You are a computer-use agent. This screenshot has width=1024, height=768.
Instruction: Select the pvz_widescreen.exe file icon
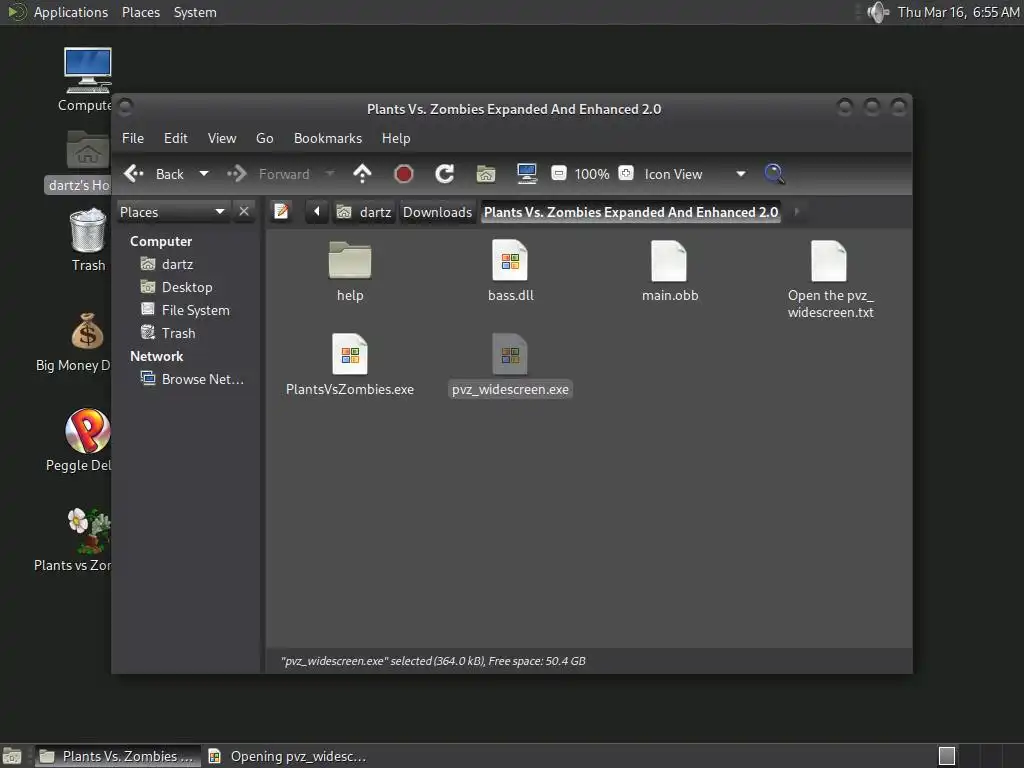point(510,353)
